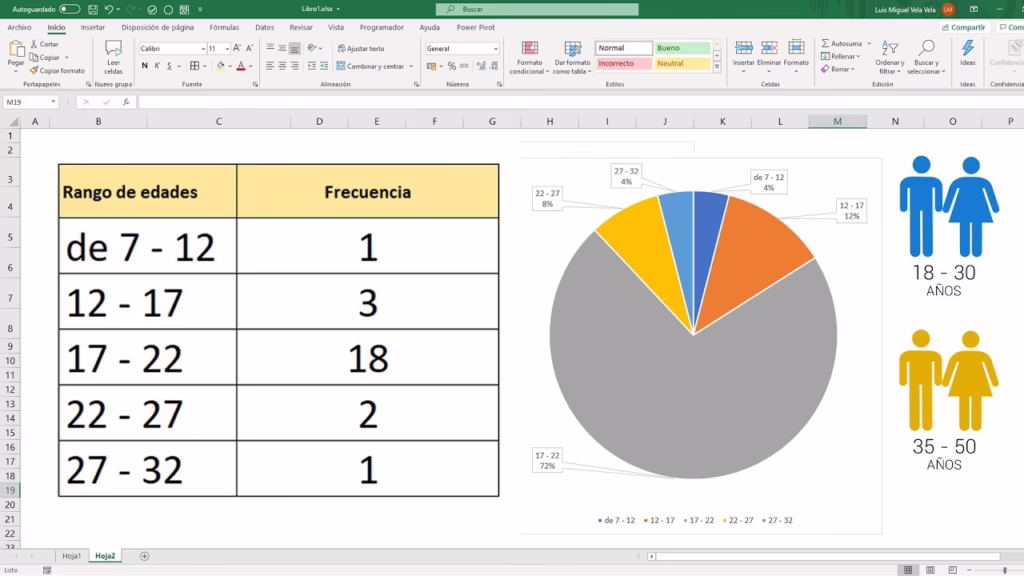Screen dimensions: 1024x576
Task: Click the Compartir button
Action: tap(963, 28)
